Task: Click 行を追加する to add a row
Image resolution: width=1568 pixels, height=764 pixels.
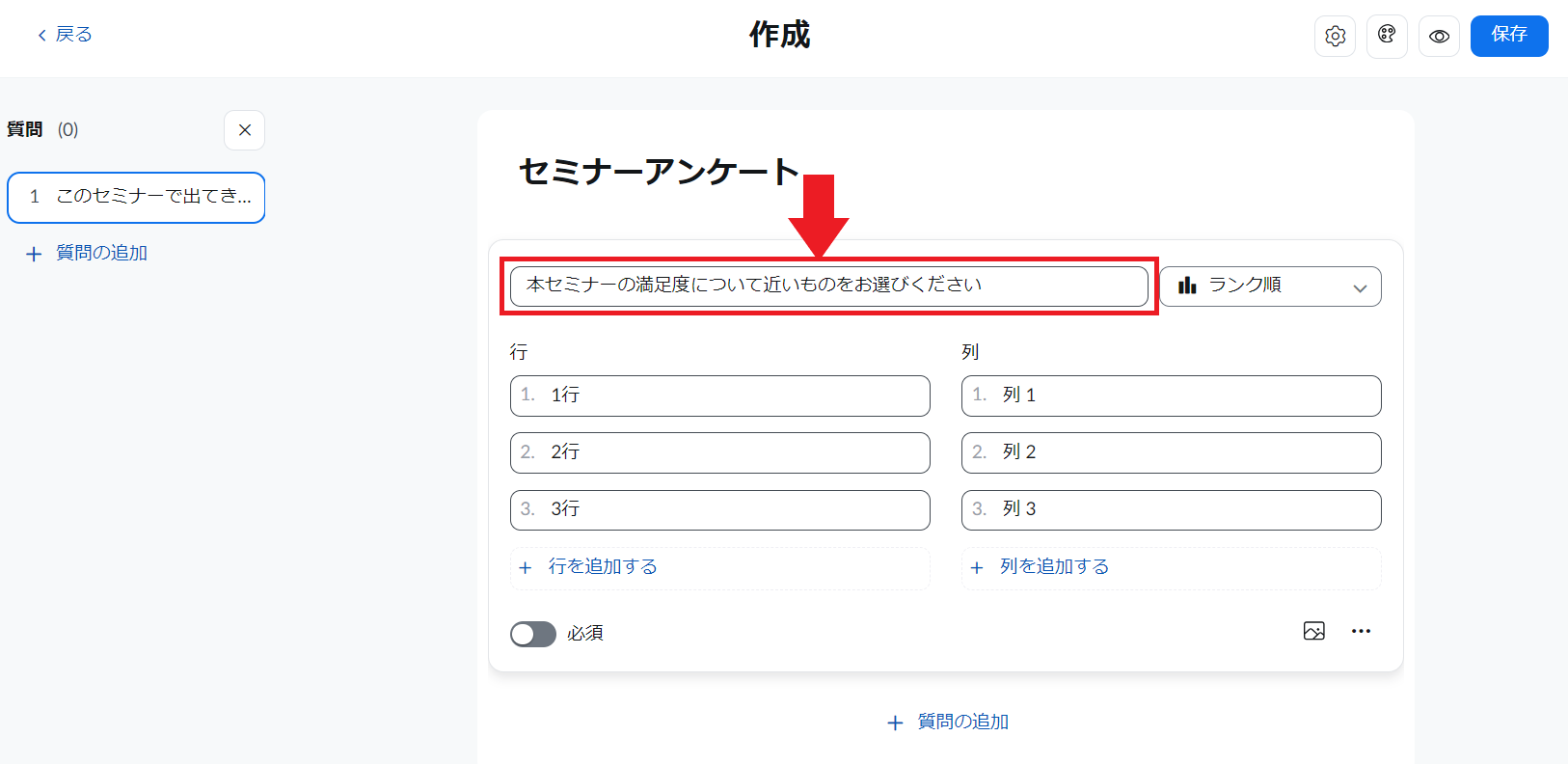Action: (x=720, y=567)
